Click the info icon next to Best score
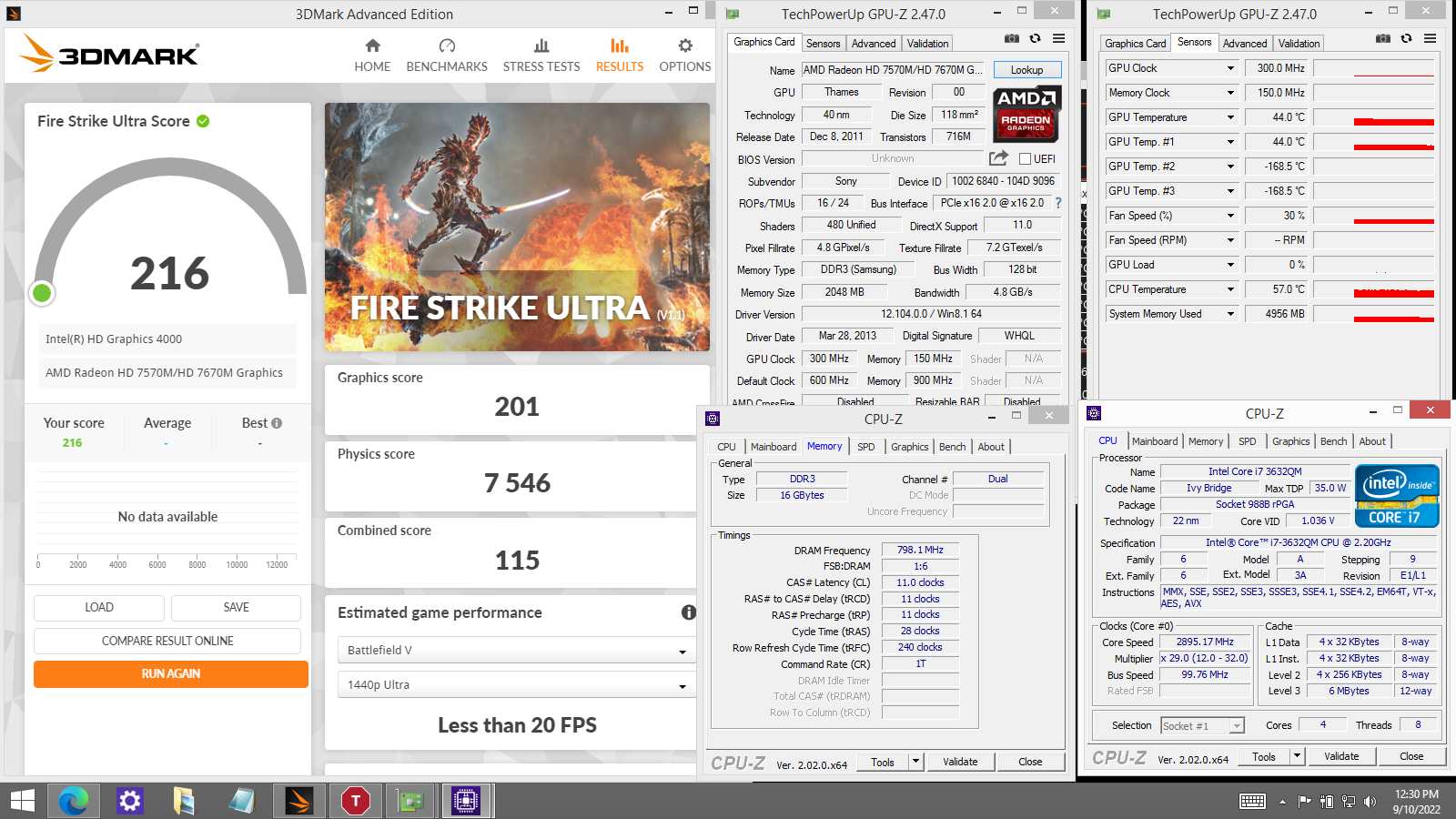1456x819 pixels. (277, 423)
